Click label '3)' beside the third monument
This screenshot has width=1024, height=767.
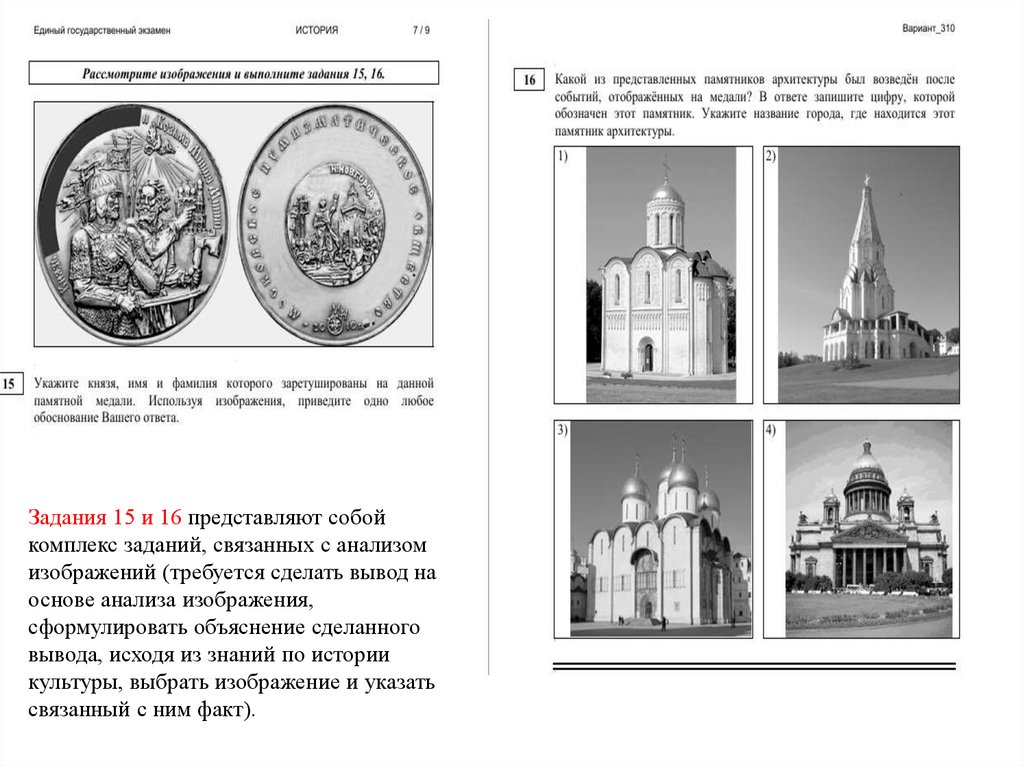[x=563, y=429]
